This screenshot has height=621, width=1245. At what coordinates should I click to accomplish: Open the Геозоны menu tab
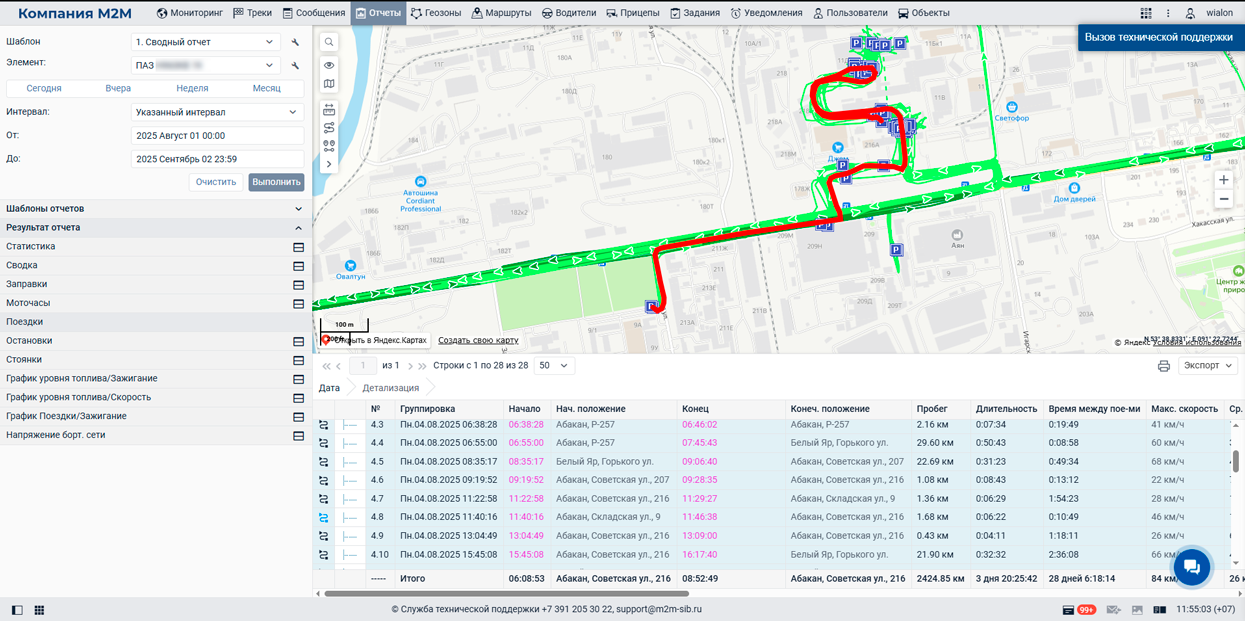436,13
